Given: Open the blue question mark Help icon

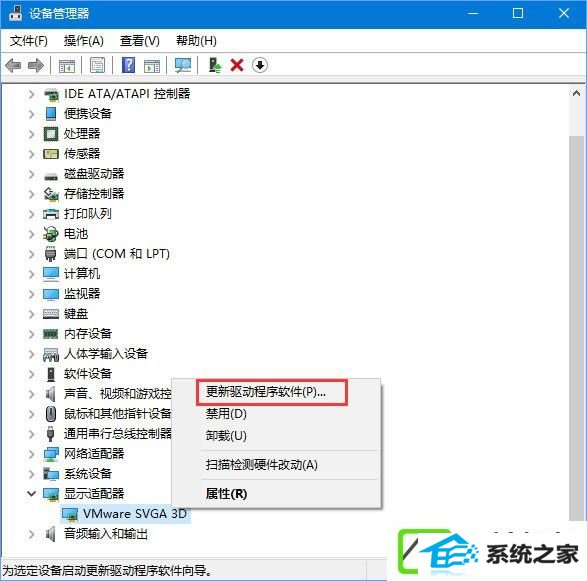Looking at the screenshot, I should tap(128, 66).
